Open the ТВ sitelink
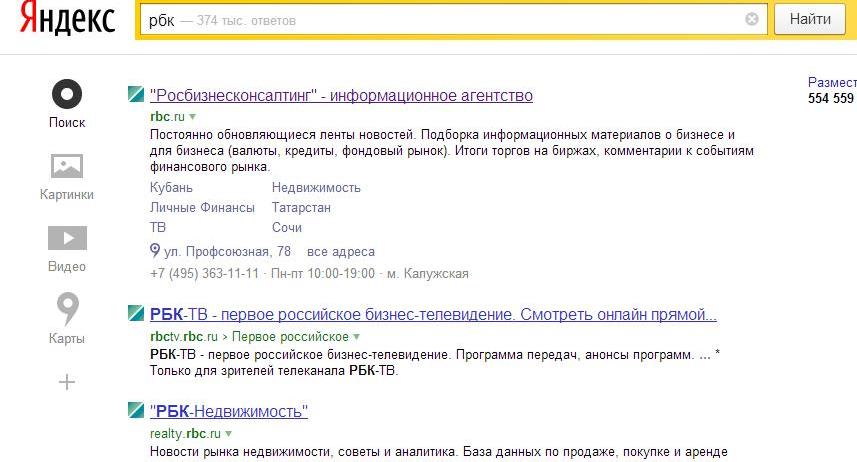 [x=157, y=227]
